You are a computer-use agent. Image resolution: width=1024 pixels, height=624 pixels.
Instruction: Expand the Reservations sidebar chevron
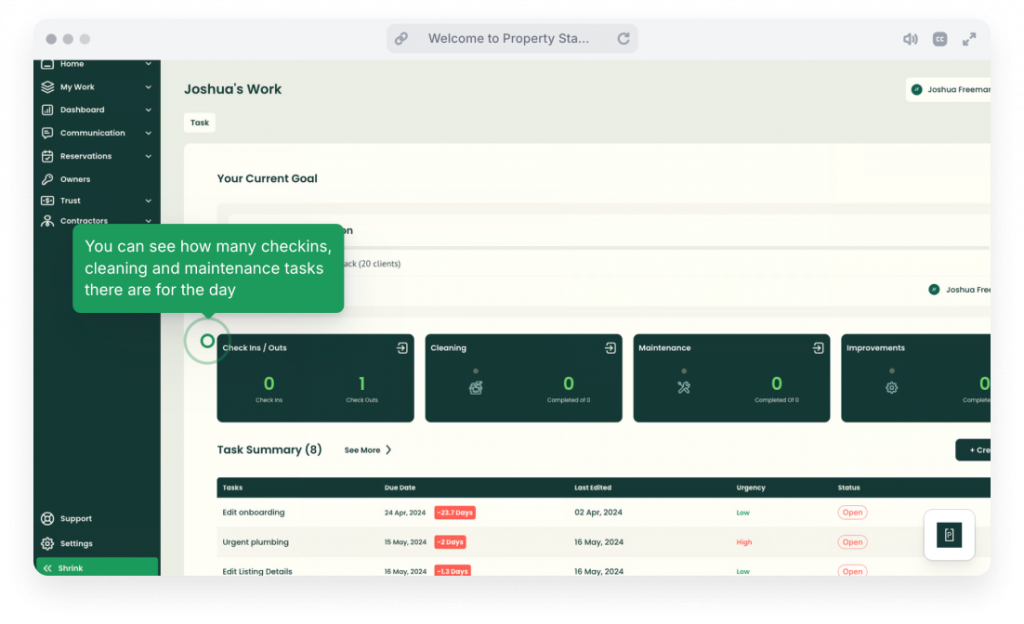[x=148, y=156]
